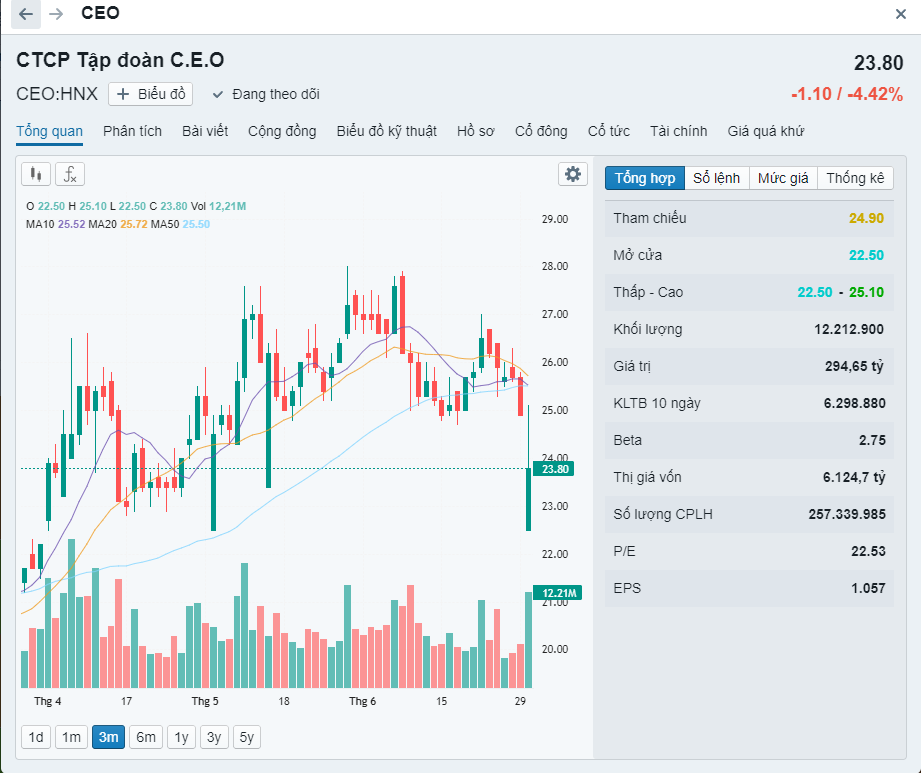
Task: Show the Mức giá panel tab
Action: (783, 178)
